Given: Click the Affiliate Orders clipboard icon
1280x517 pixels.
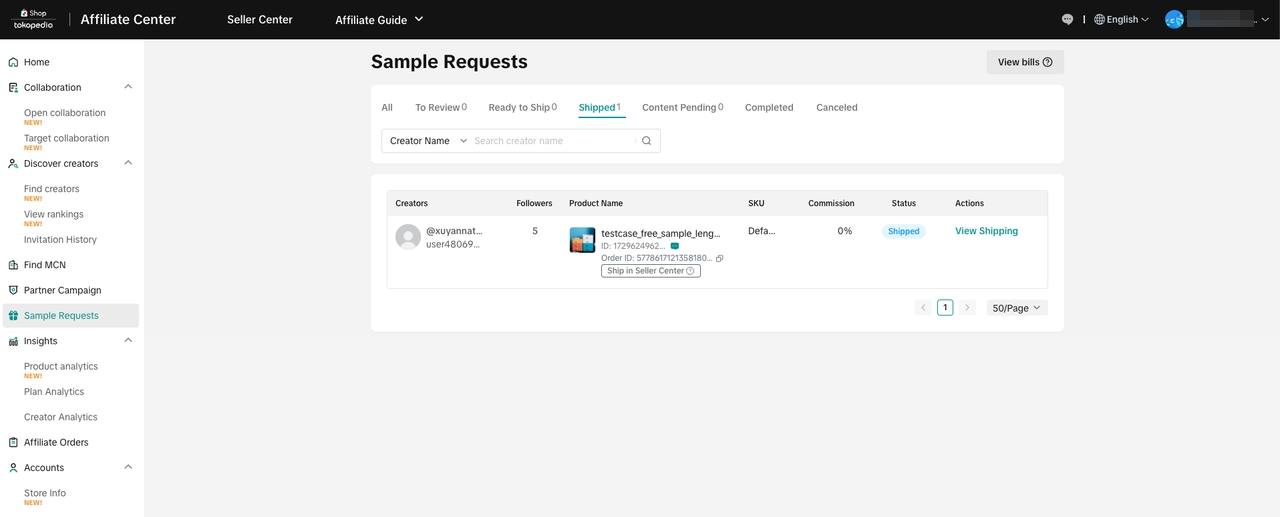Looking at the screenshot, I should 13,442.
